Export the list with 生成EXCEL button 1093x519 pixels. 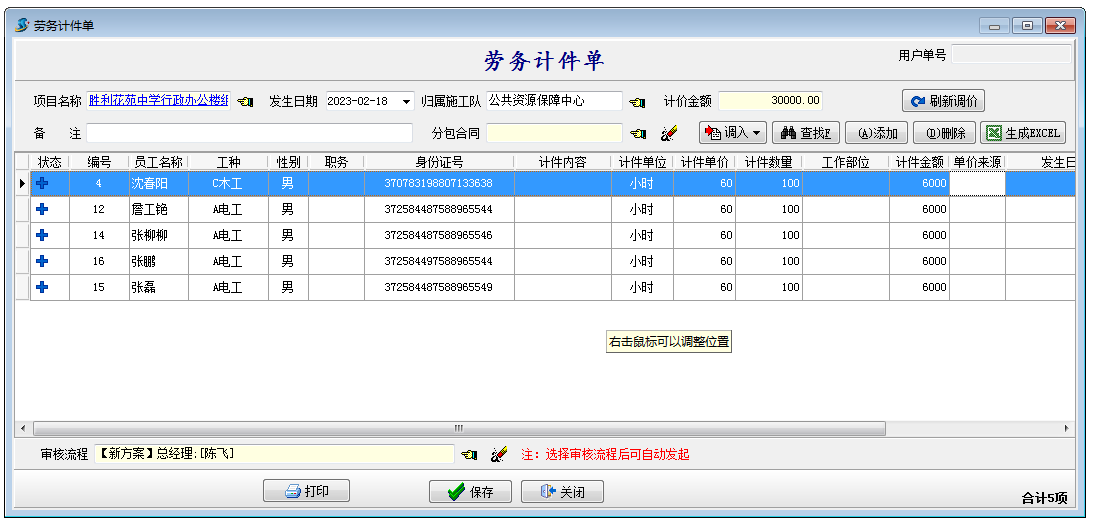1022,133
